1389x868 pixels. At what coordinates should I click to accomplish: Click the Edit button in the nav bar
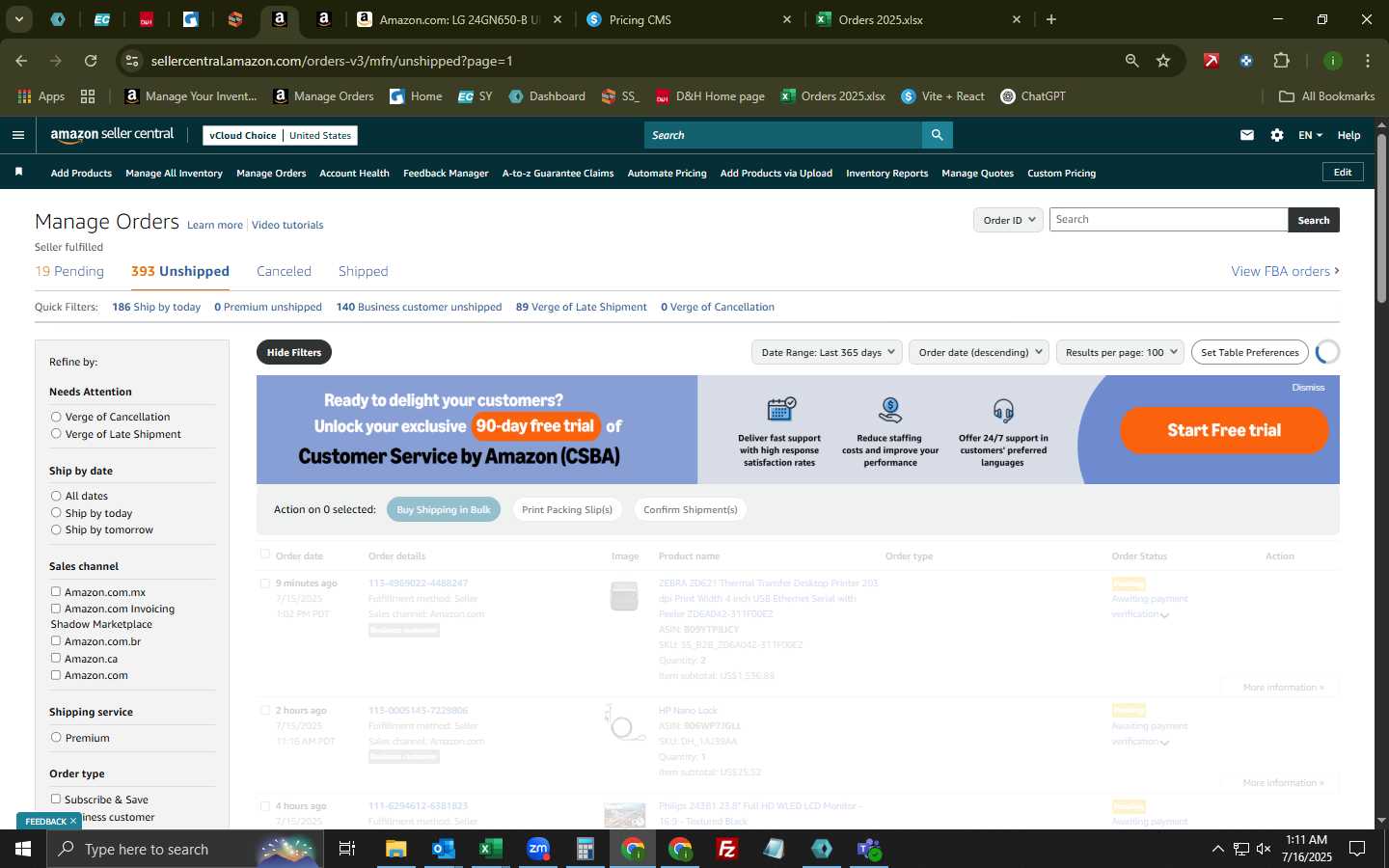coord(1343,172)
